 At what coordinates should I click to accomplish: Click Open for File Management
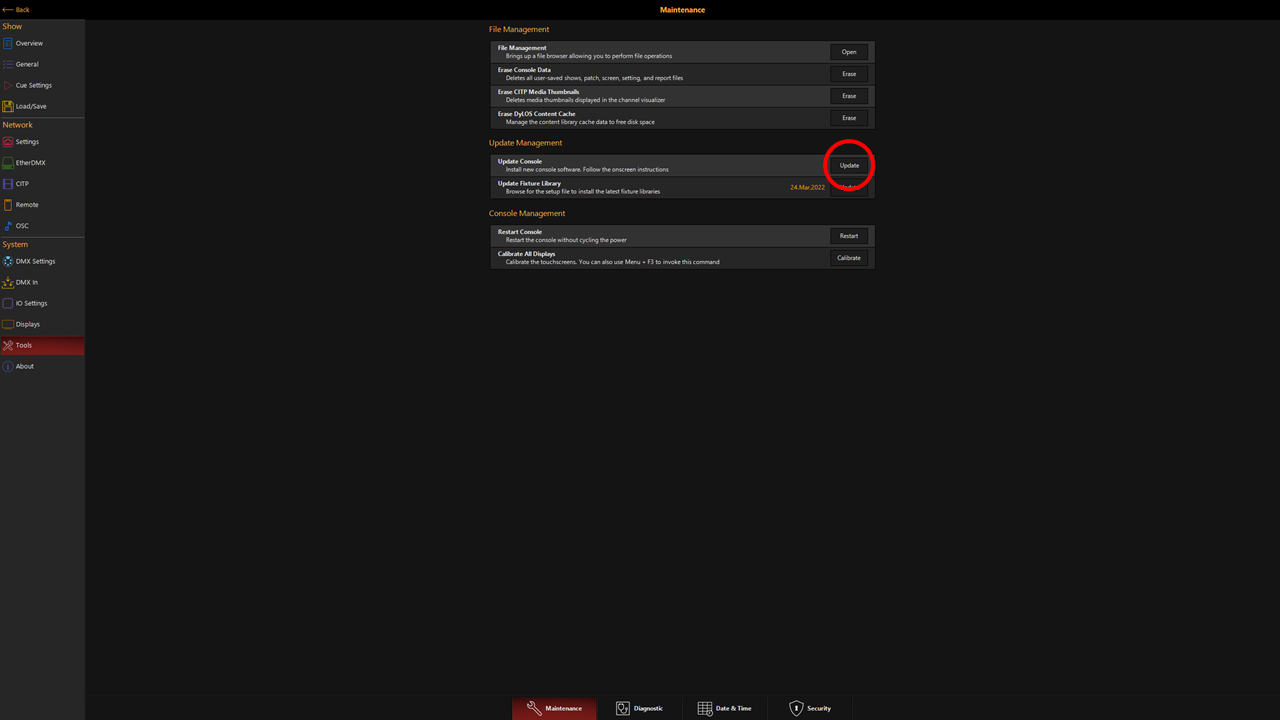(849, 52)
